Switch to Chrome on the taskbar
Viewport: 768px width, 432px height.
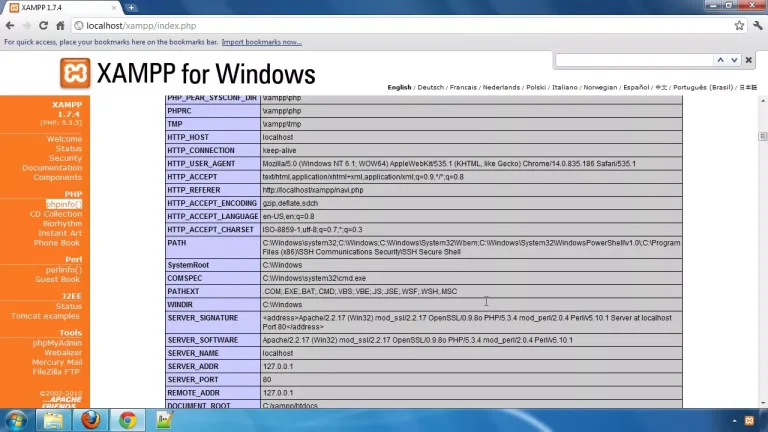(x=127, y=420)
